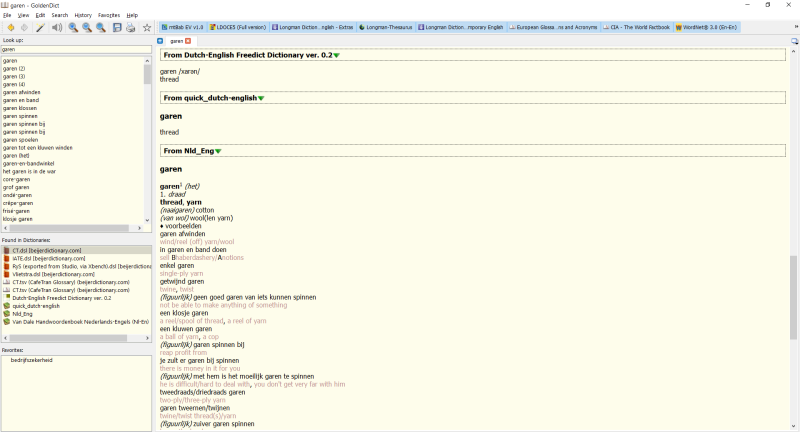This screenshot has height=432, width=800.
Task: Select 'klosje garen' in word list
Action: [18, 219]
